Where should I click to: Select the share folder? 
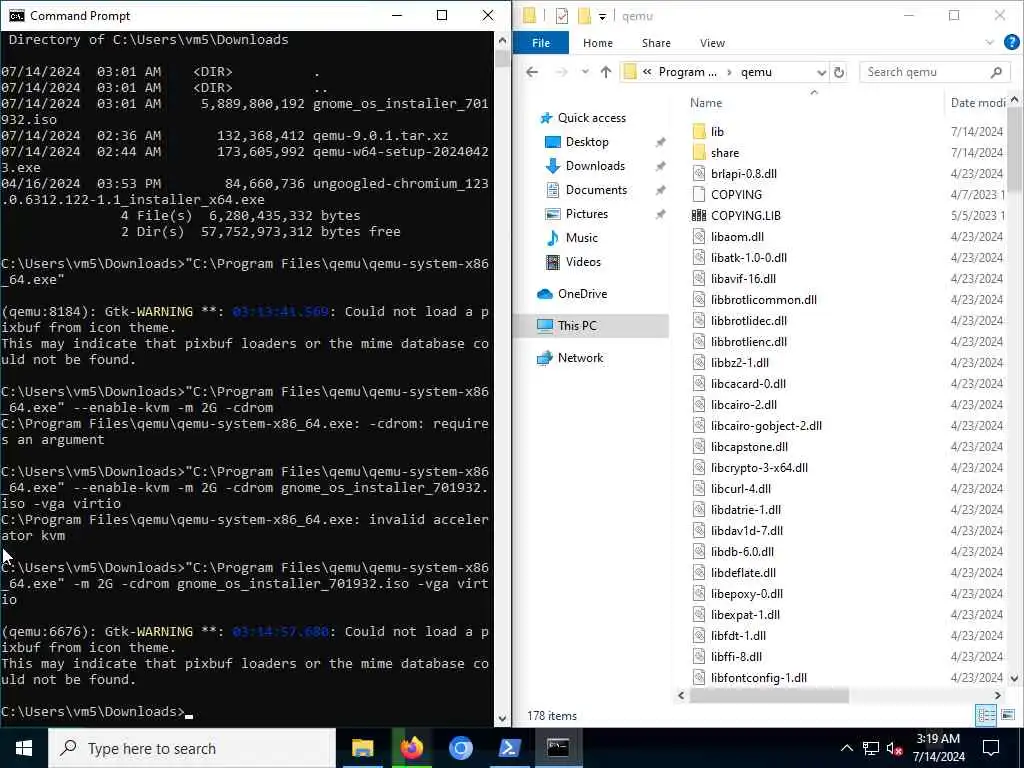tap(724, 153)
